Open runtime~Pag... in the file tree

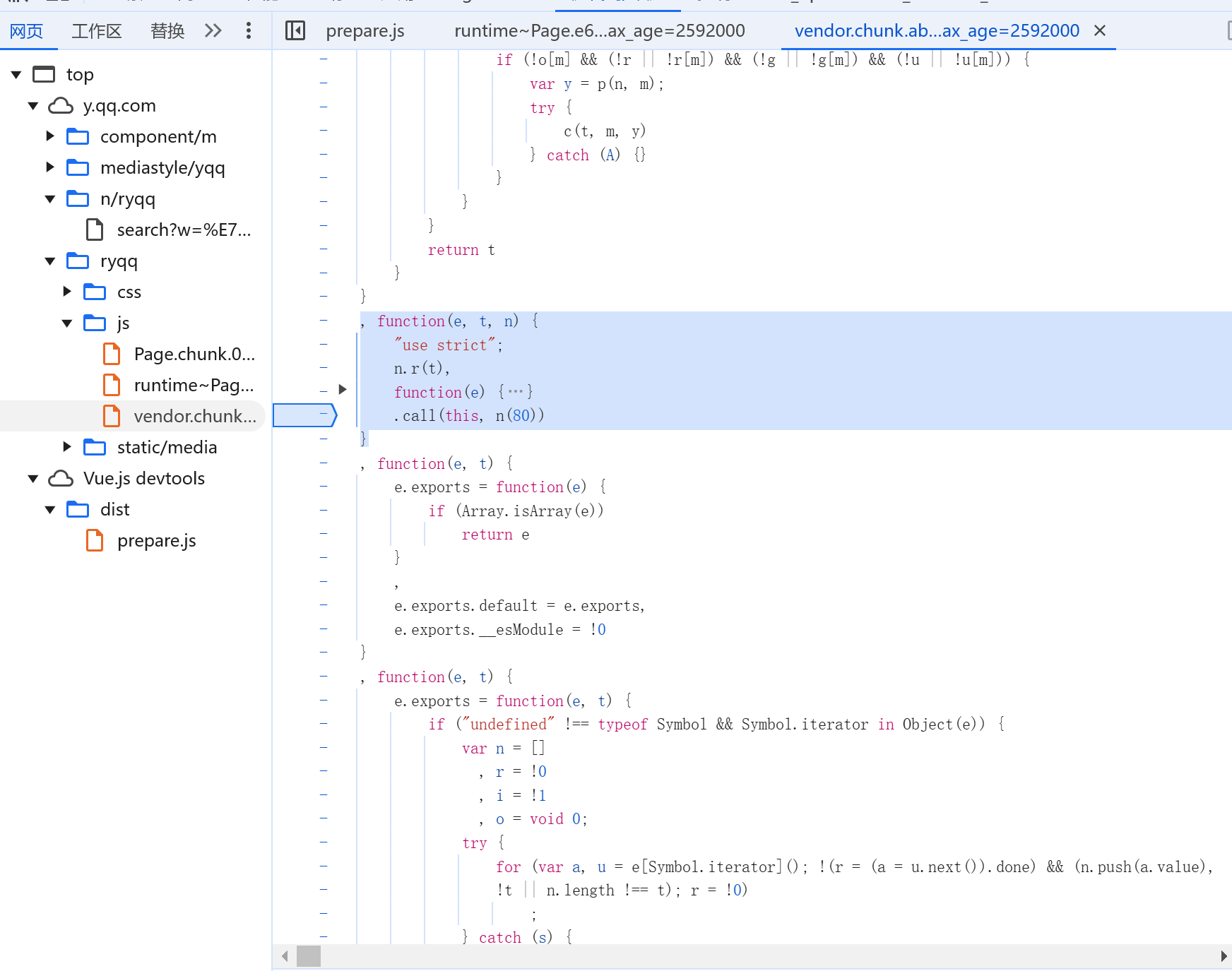pos(194,385)
